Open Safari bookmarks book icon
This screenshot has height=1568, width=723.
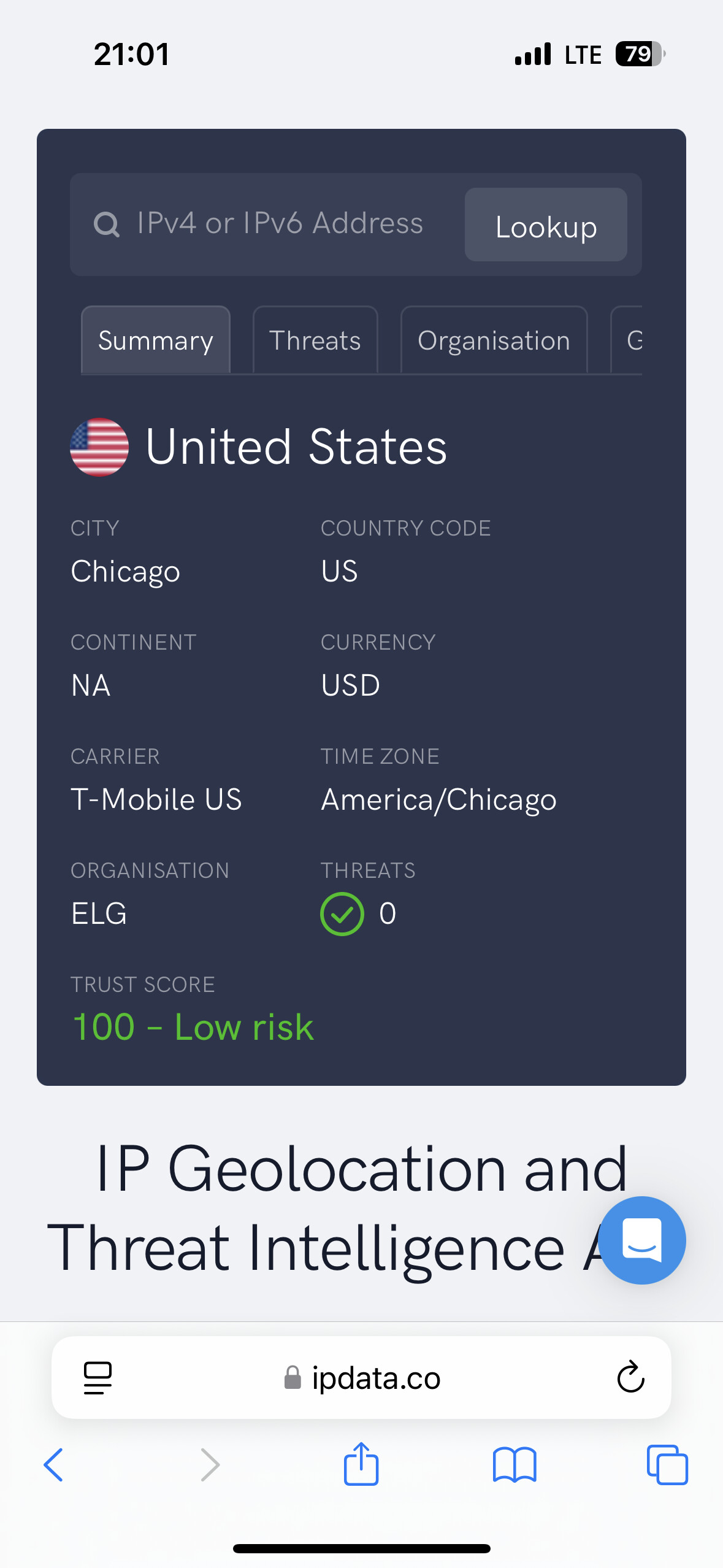tap(515, 1465)
